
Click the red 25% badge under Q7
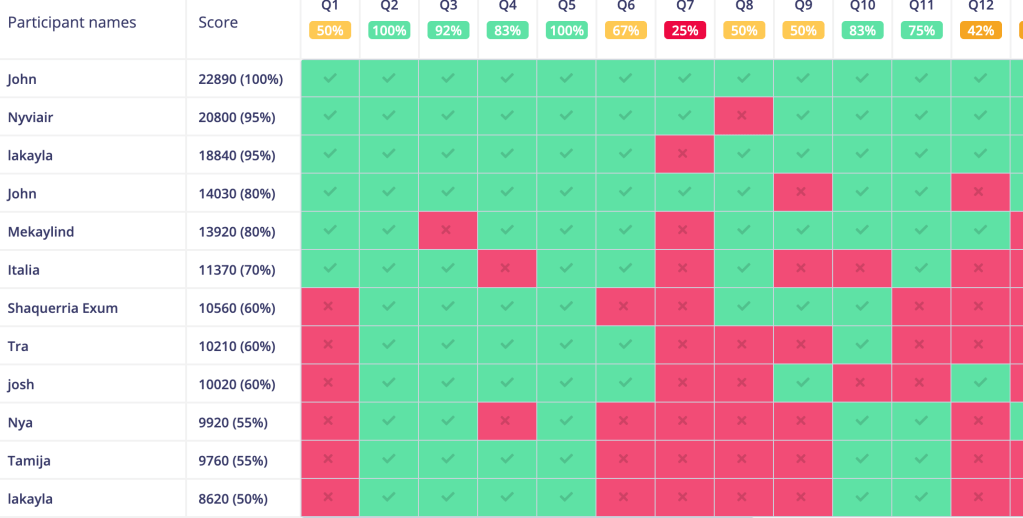(x=684, y=31)
